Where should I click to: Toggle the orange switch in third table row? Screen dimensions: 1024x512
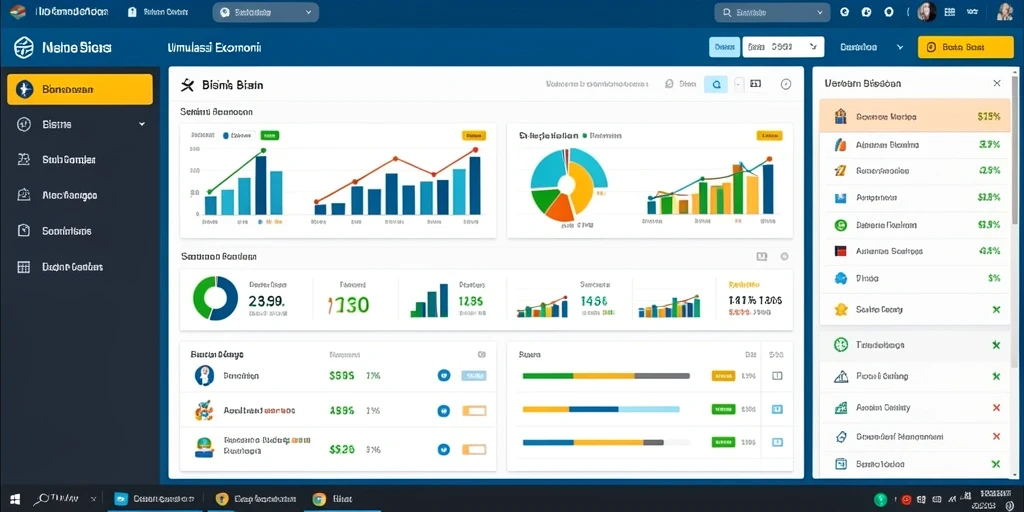474,449
